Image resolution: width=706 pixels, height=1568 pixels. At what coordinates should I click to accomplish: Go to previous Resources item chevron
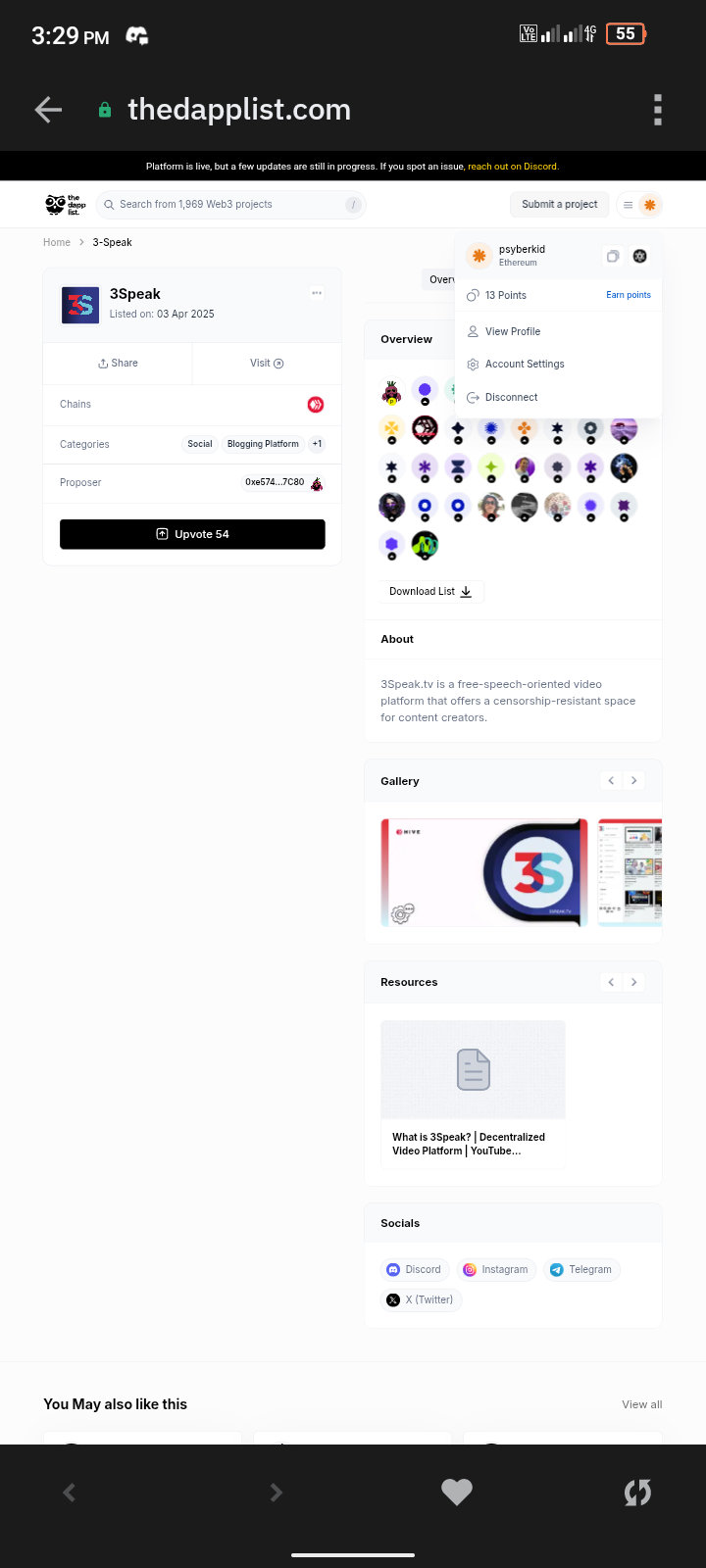[611, 982]
